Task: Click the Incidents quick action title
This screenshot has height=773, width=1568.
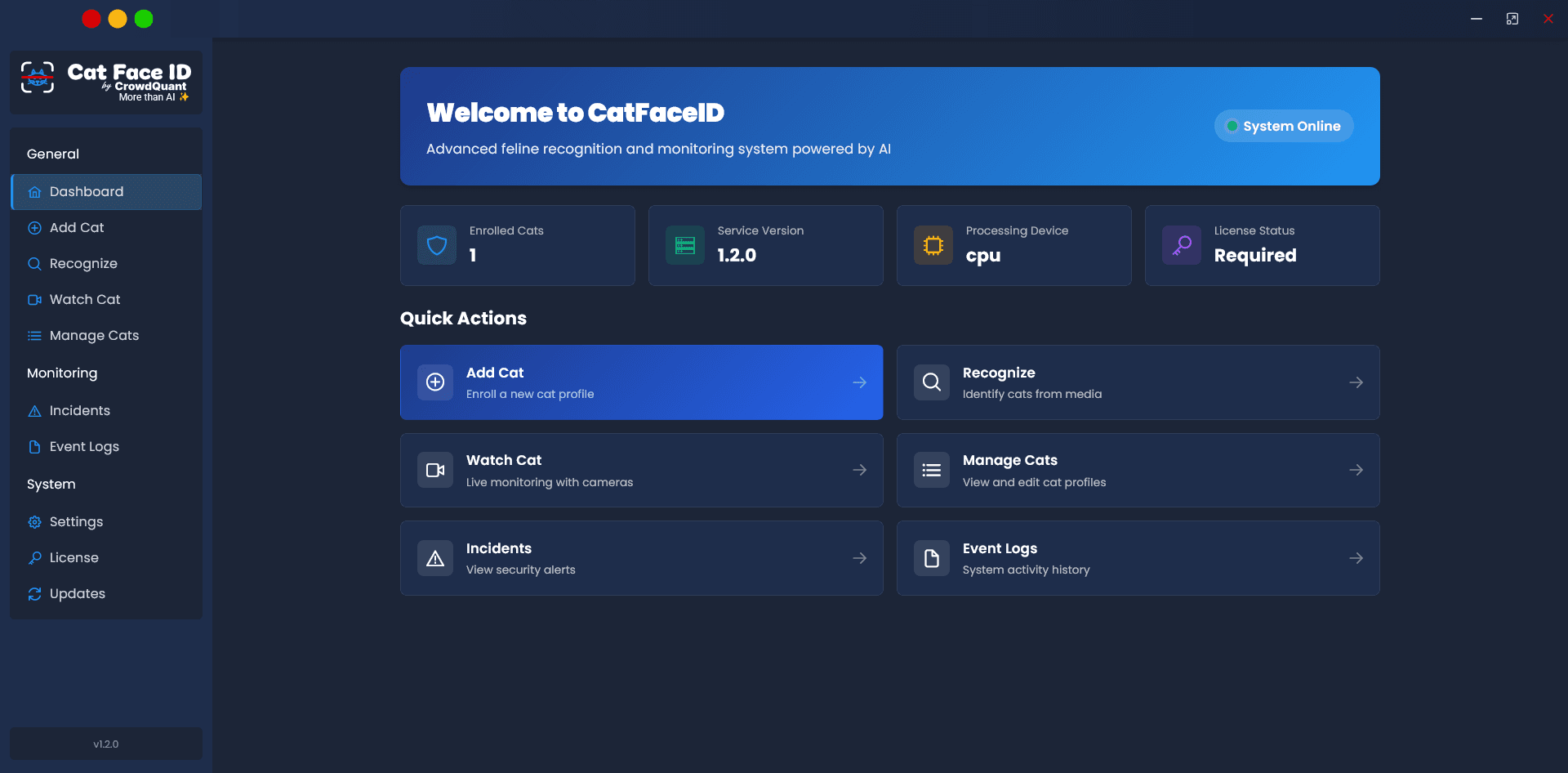Action: (499, 548)
